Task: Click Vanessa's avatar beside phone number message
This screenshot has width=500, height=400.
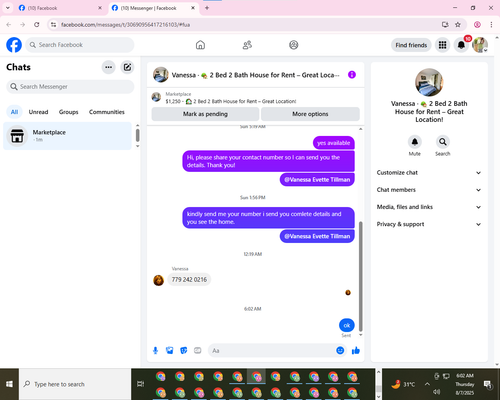Action: 158,280
